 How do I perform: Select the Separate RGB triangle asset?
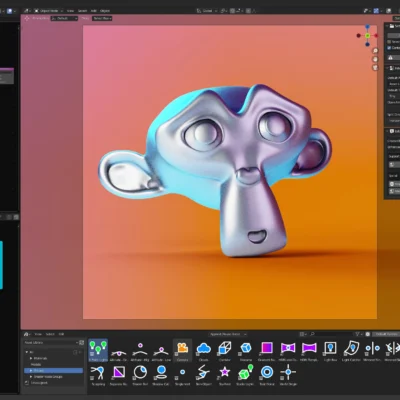pyautogui.click(x=119, y=375)
